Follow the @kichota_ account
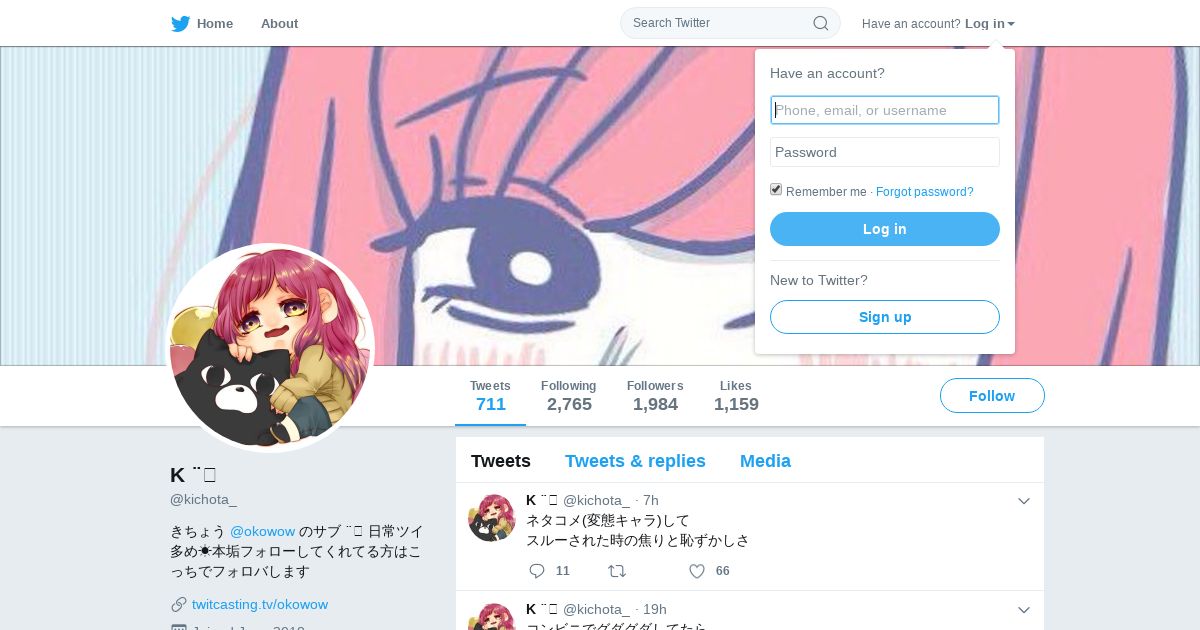 tap(992, 396)
